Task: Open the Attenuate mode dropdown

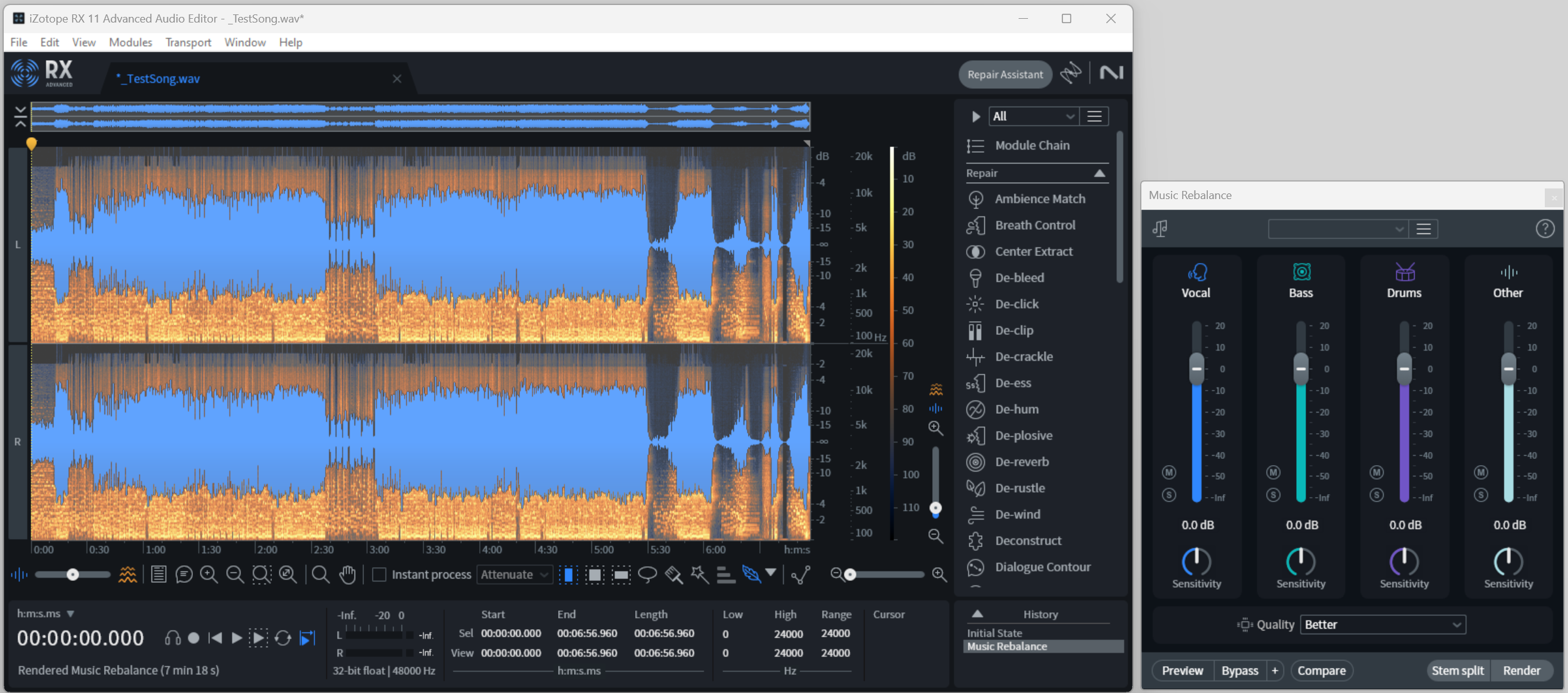Action: [514, 574]
